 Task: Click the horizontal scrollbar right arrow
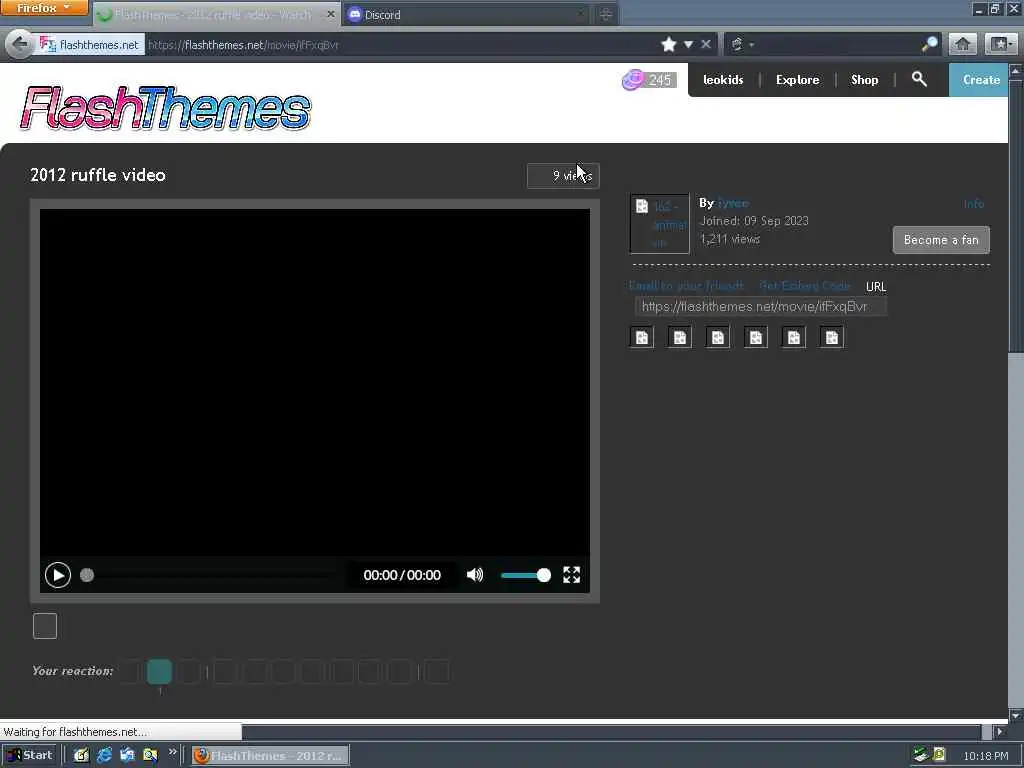(999, 732)
